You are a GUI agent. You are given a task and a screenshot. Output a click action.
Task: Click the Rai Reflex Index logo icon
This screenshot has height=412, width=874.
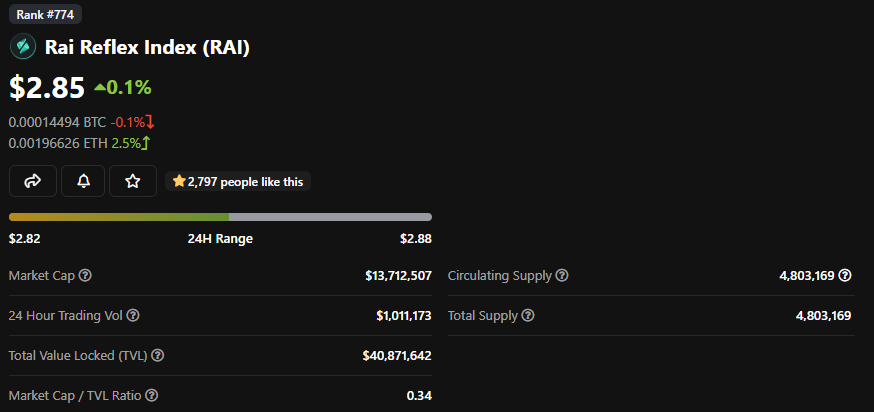coord(22,47)
